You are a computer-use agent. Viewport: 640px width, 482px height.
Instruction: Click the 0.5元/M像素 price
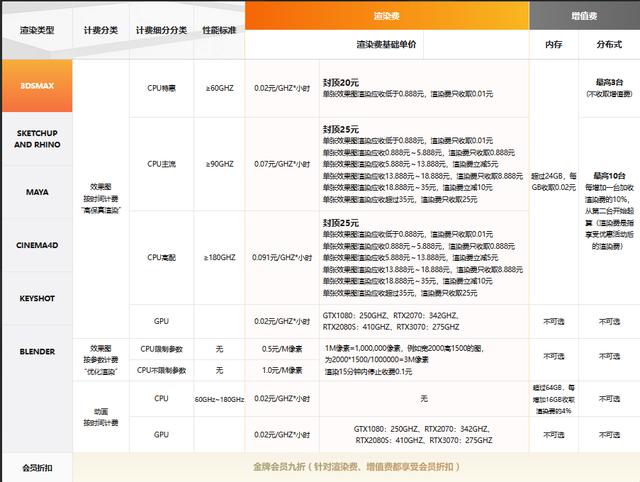point(282,349)
